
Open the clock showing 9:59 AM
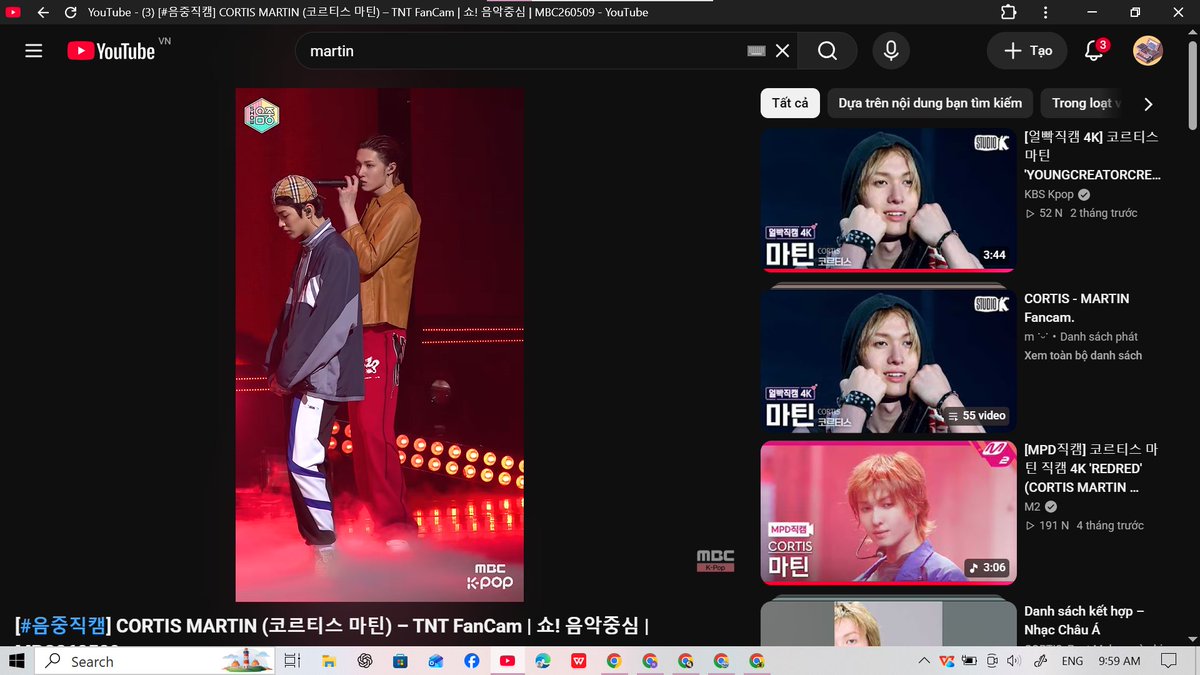tap(1119, 661)
